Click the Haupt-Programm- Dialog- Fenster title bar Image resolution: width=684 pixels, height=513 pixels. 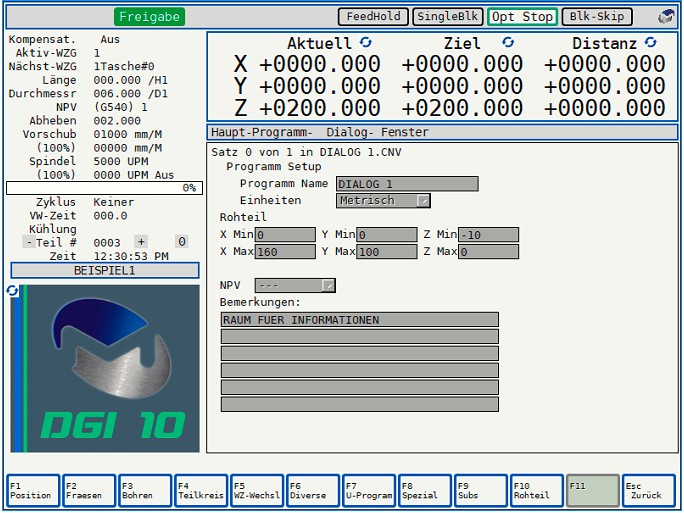point(442,132)
